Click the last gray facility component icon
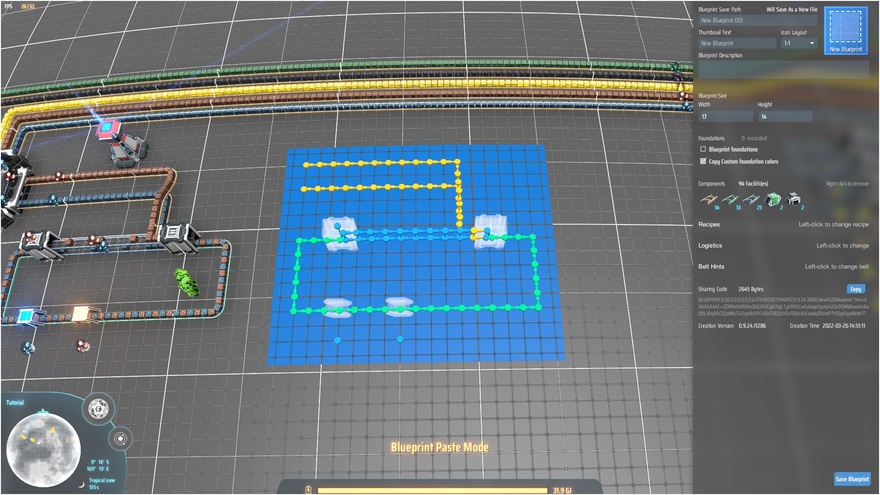880x495 pixels. pyautogui.click(x=794, y=199)
